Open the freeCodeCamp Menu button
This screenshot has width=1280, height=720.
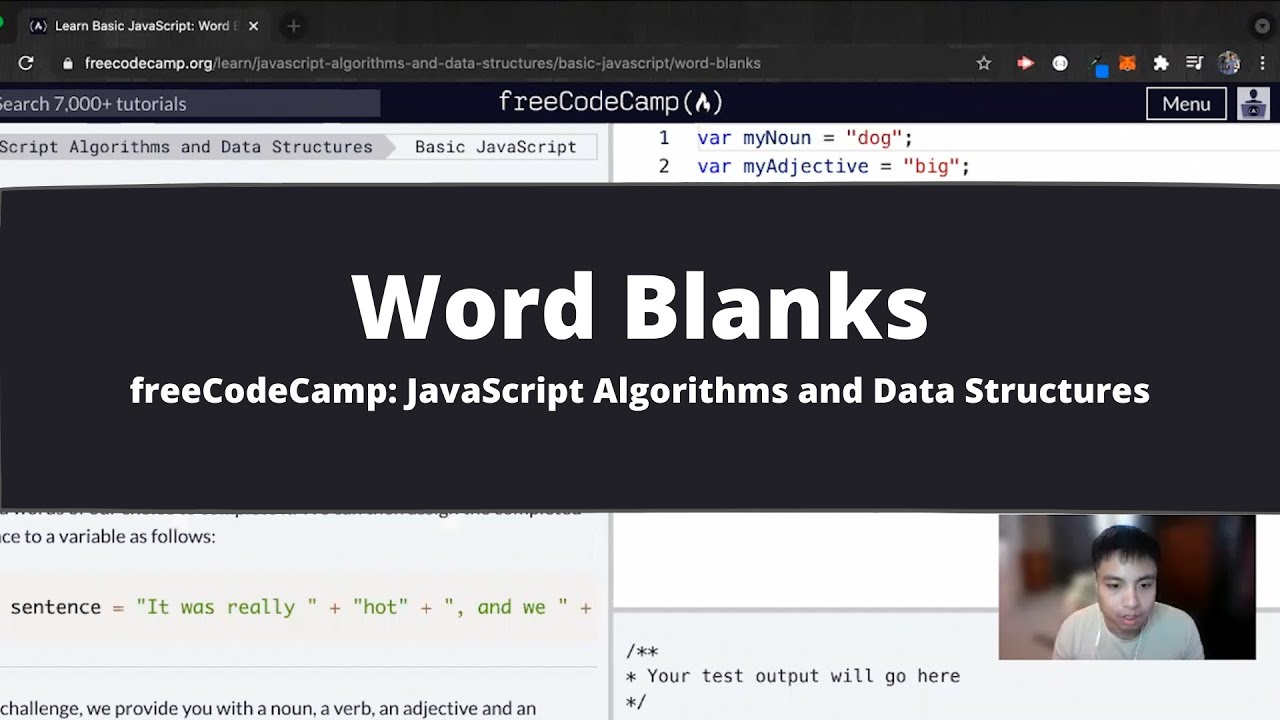(1186, 104)
